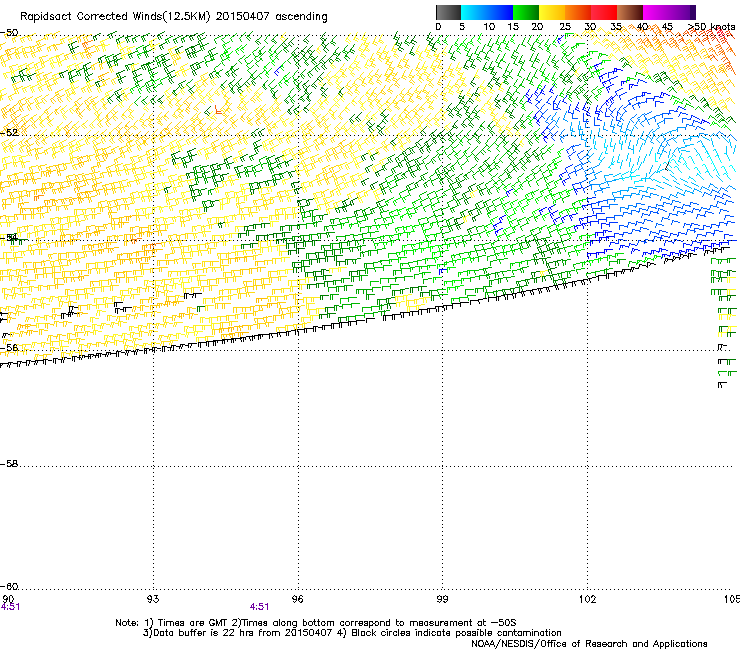The width and height of the screenshot is (740, 650).
Task: Select the orange legend color segment
Action: [x=578, y=12]
